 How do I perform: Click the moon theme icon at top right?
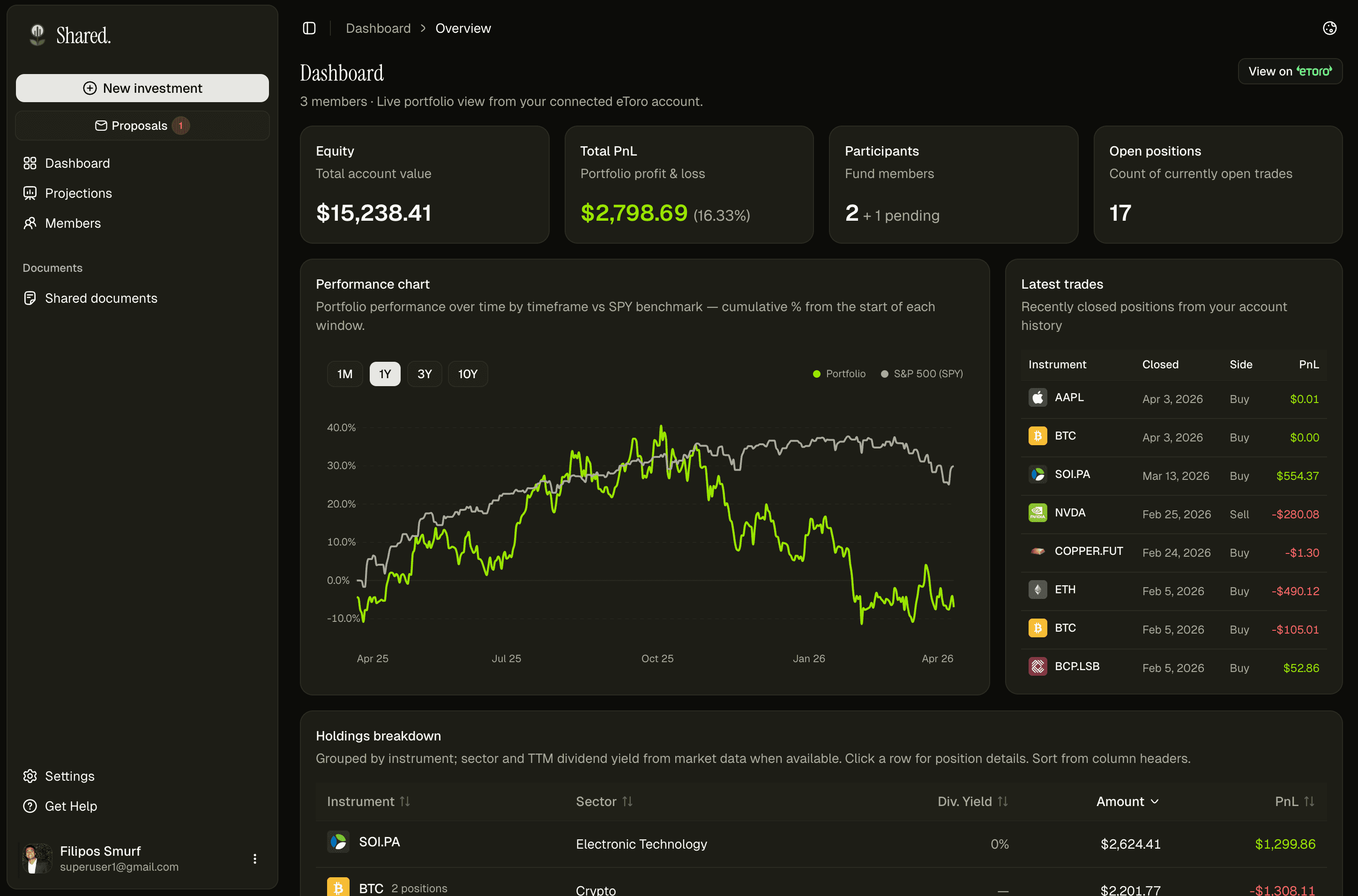(1329, 28)
